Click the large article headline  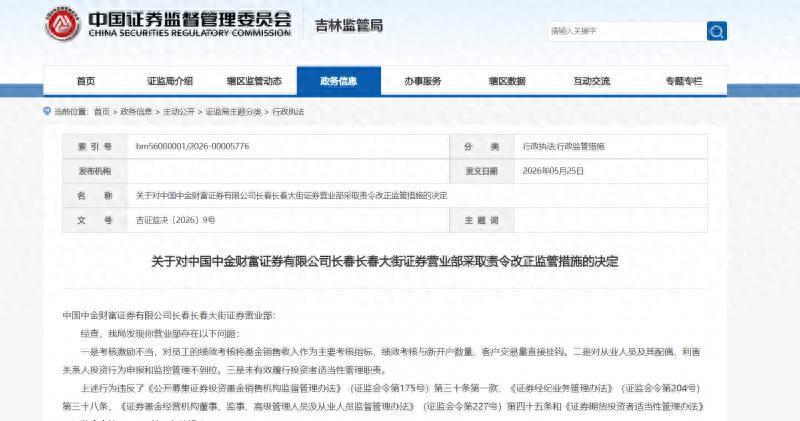[385, 262]
